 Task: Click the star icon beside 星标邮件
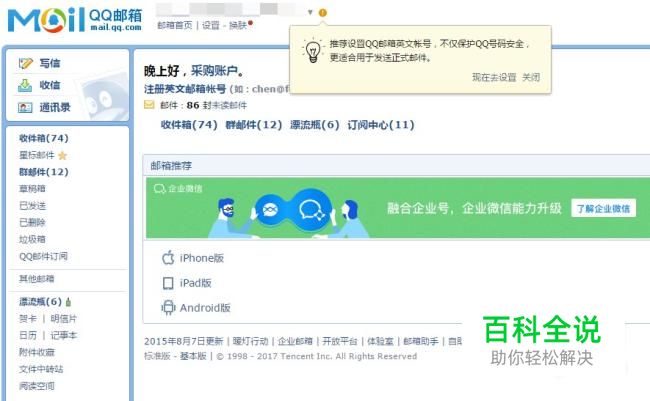(63, 156)
